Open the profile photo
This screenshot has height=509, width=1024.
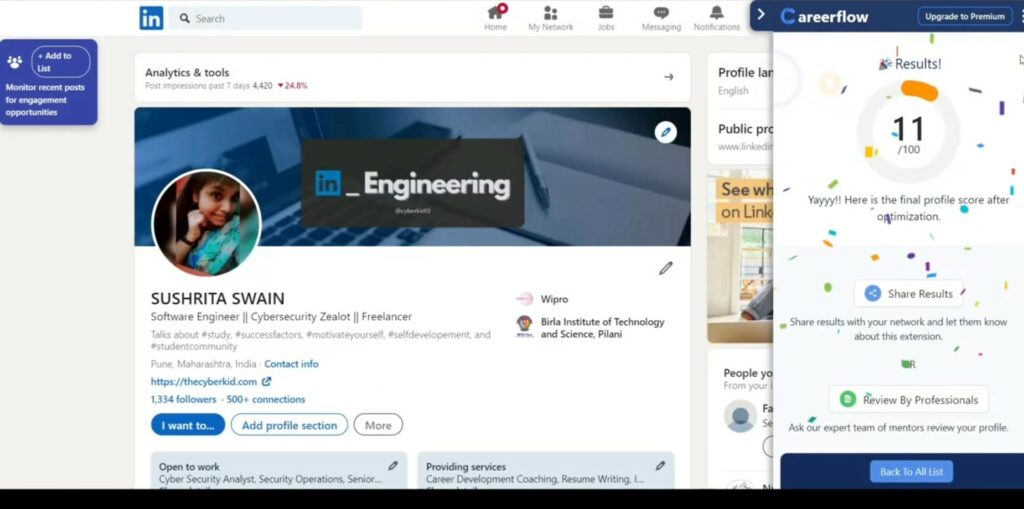point(206,223)
